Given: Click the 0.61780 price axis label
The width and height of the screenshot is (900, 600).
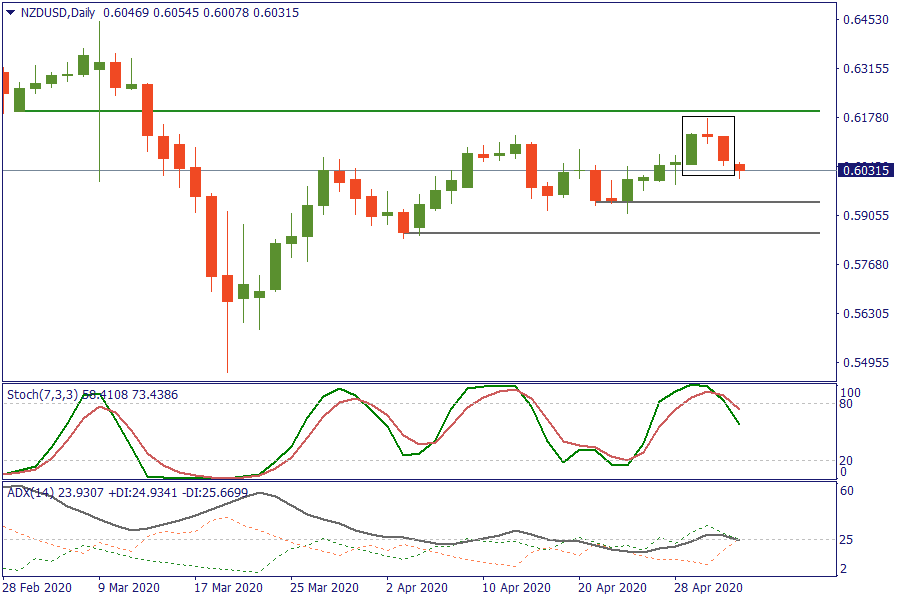Looking at the screenshot, I should tap(866, 118).
